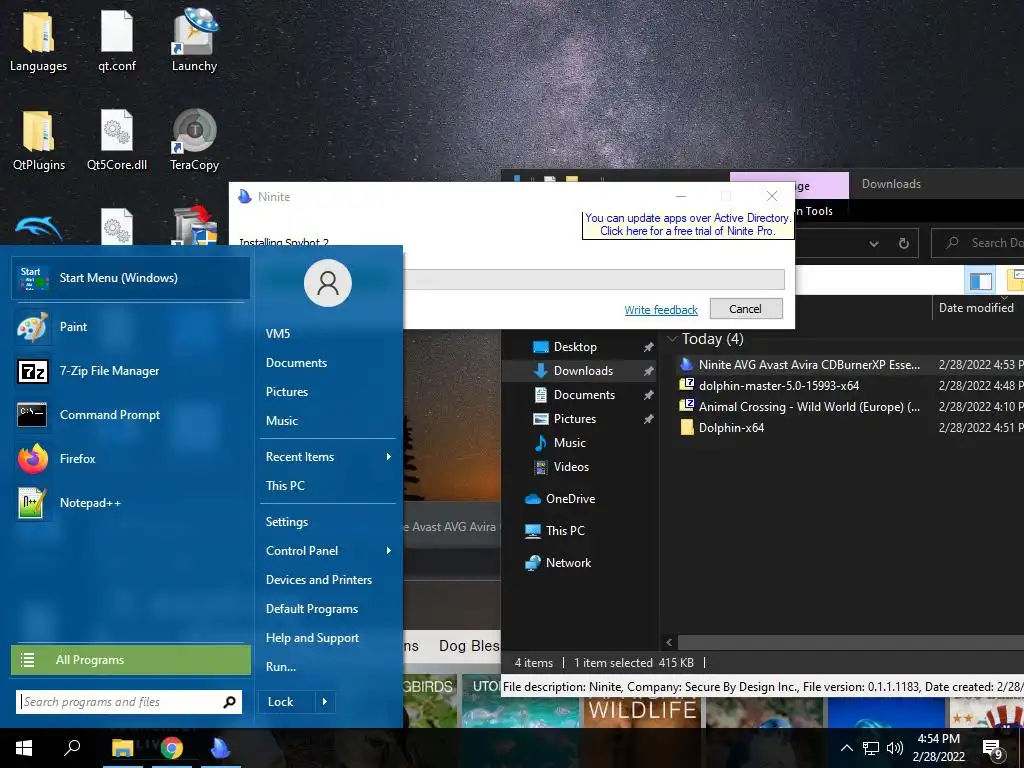Click the user account avatar

click(x=328, y=283)
